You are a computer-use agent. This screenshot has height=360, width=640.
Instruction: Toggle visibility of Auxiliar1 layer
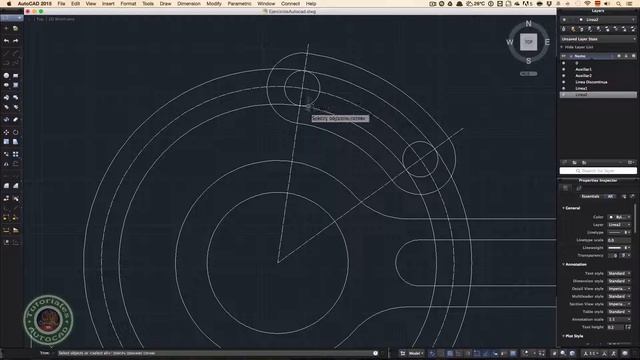click(564, 69)
